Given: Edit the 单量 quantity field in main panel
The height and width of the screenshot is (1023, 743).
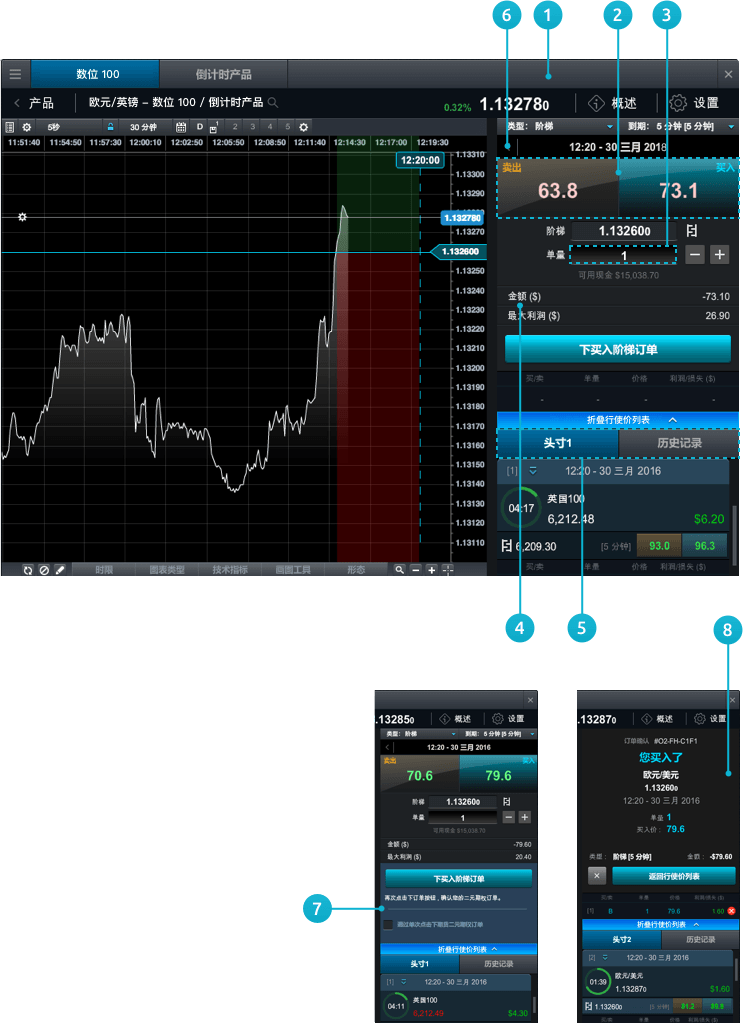Looking at the screenshot, I should [x=623, y=255].
